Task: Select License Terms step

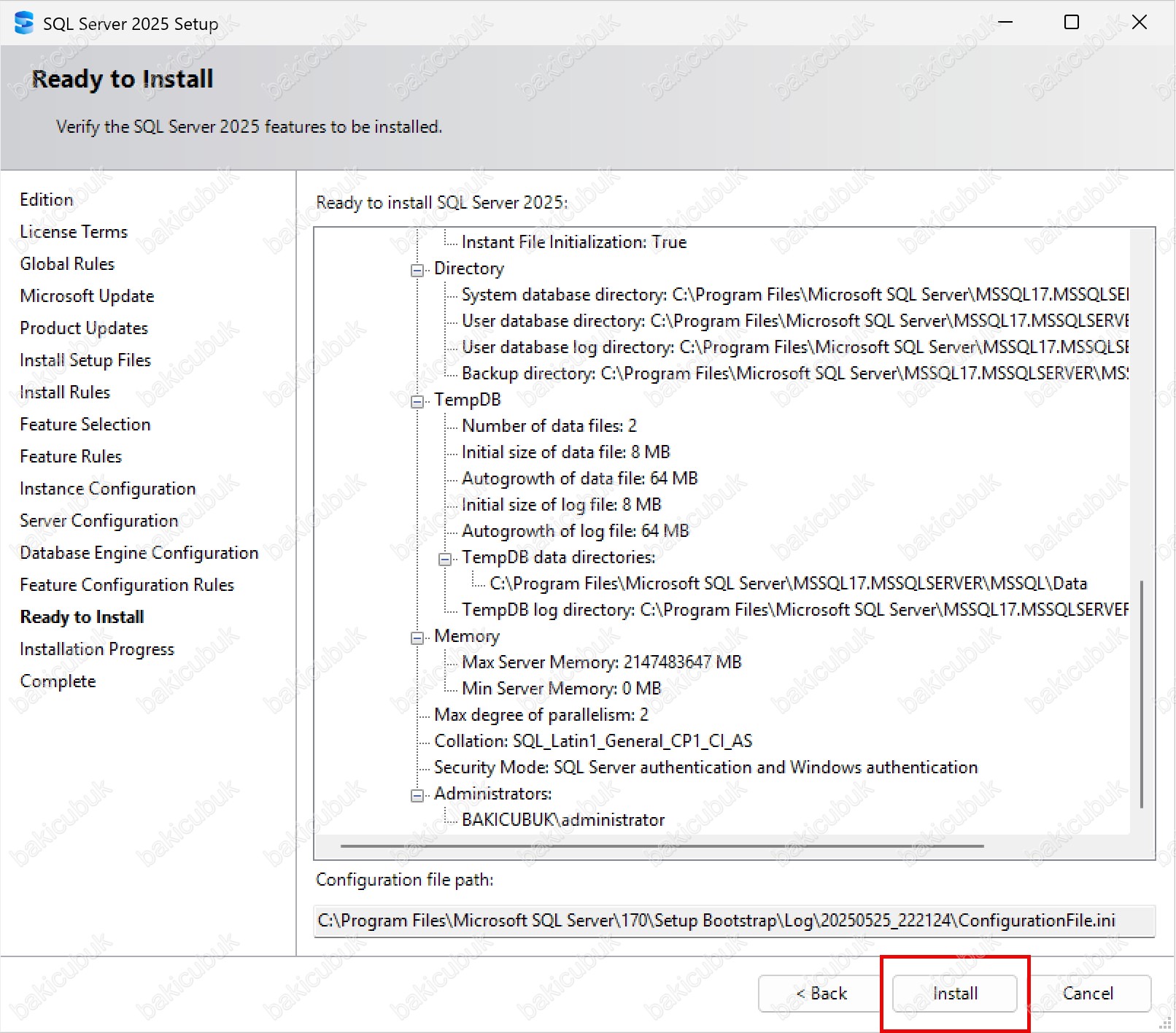Action: coord(74,231)
